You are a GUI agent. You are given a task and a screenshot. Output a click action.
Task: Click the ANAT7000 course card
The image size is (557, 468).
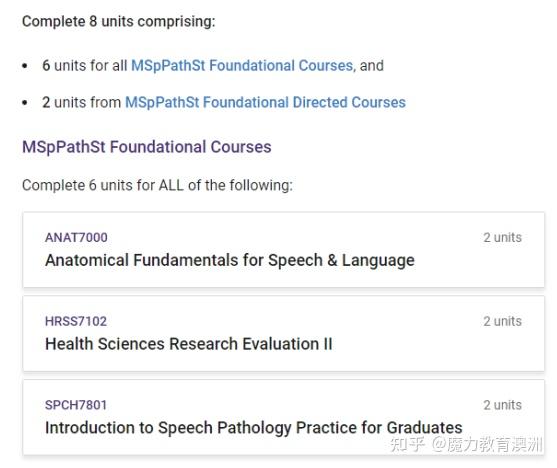283,250
